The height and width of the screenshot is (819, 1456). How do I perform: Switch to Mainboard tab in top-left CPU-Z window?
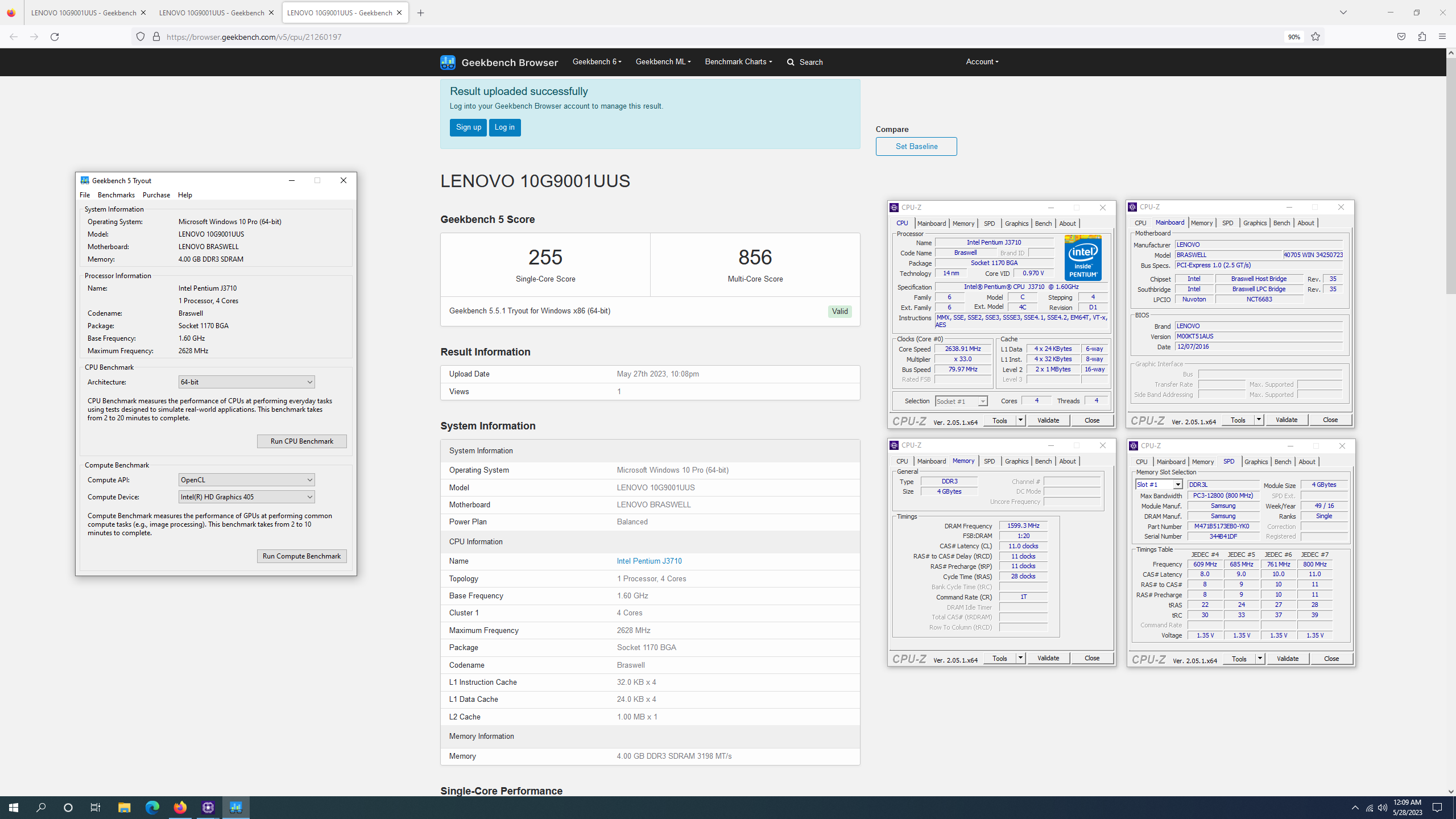932,224
